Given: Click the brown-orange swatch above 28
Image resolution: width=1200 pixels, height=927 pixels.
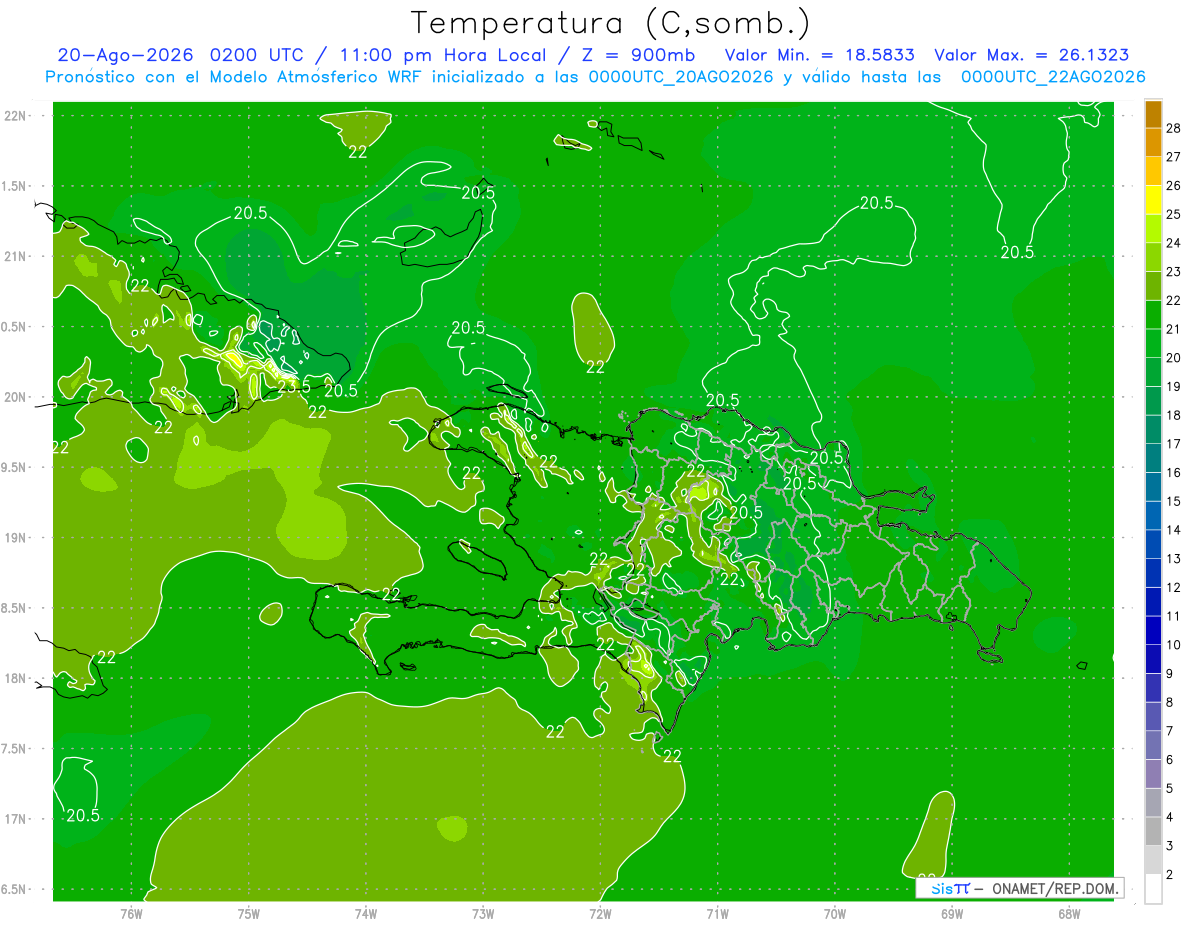Looking at the screenshot, I should click(1154, 114).
